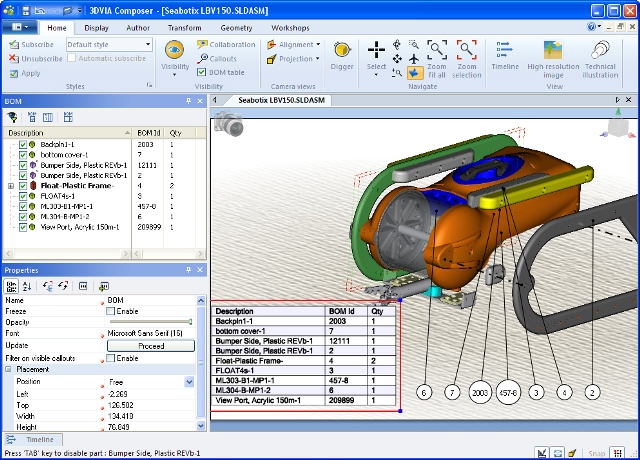Image resolution: width=640 pixels, height=460 pixels.
Task: Uncheck View Port, Acrylic 150m-1 checkbox
Action: pyautogui.click(x=23, y=227)
